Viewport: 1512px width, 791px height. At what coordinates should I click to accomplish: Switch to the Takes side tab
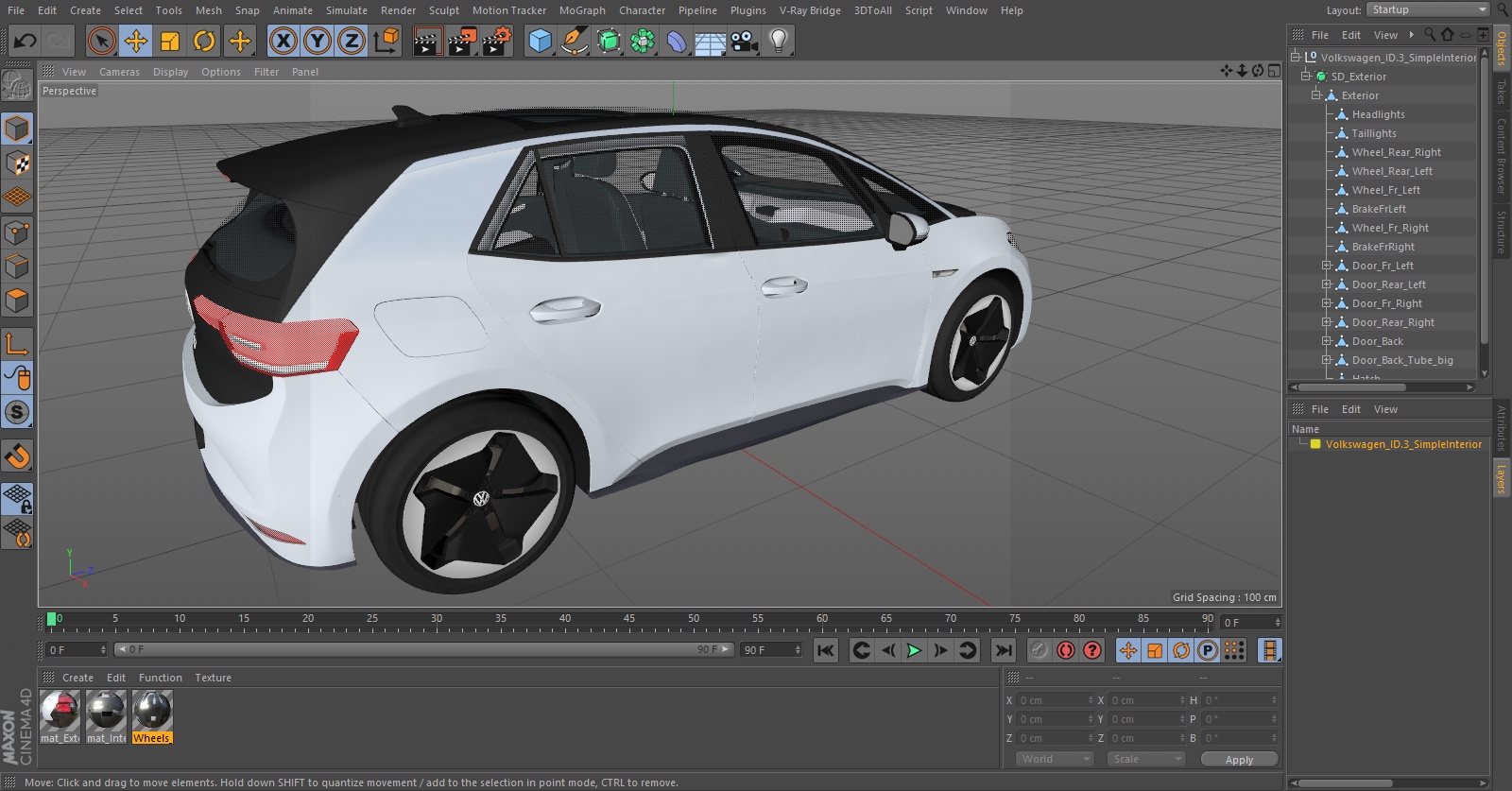[x=1501, y=92]
